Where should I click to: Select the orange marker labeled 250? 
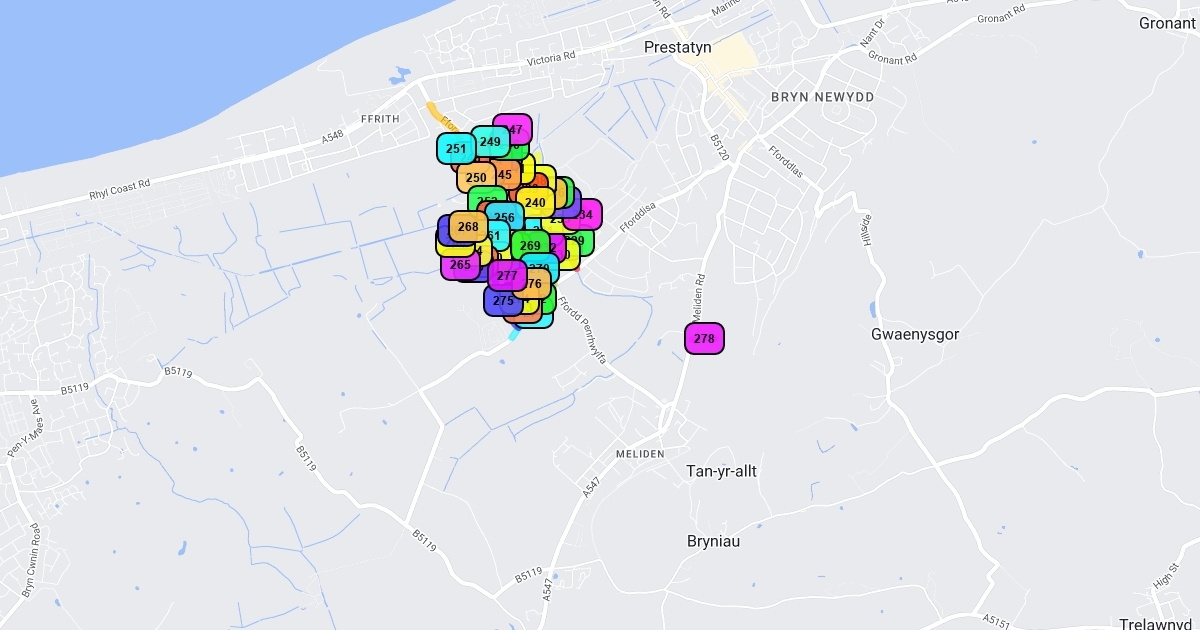(x=476, y=178)
